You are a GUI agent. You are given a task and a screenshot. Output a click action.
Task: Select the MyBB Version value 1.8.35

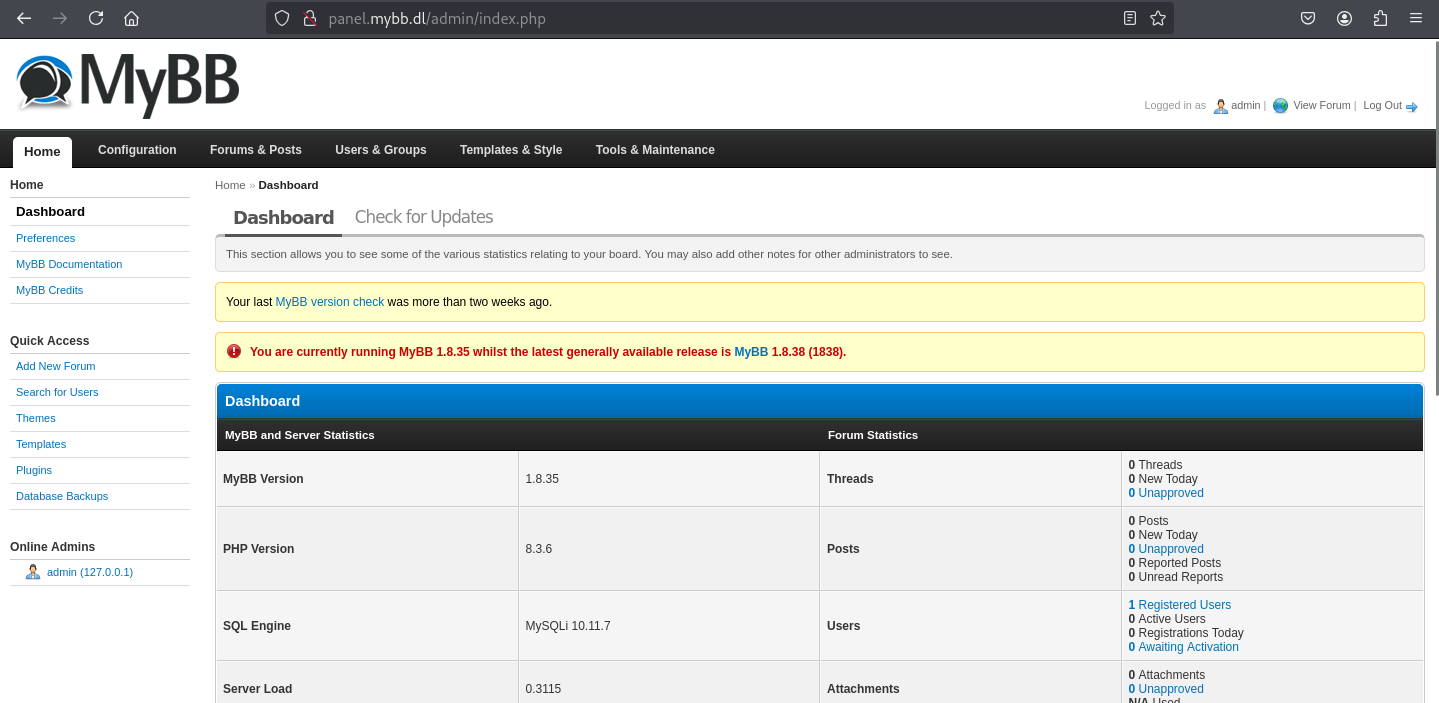pyautogui.click(x=542, y=479)
